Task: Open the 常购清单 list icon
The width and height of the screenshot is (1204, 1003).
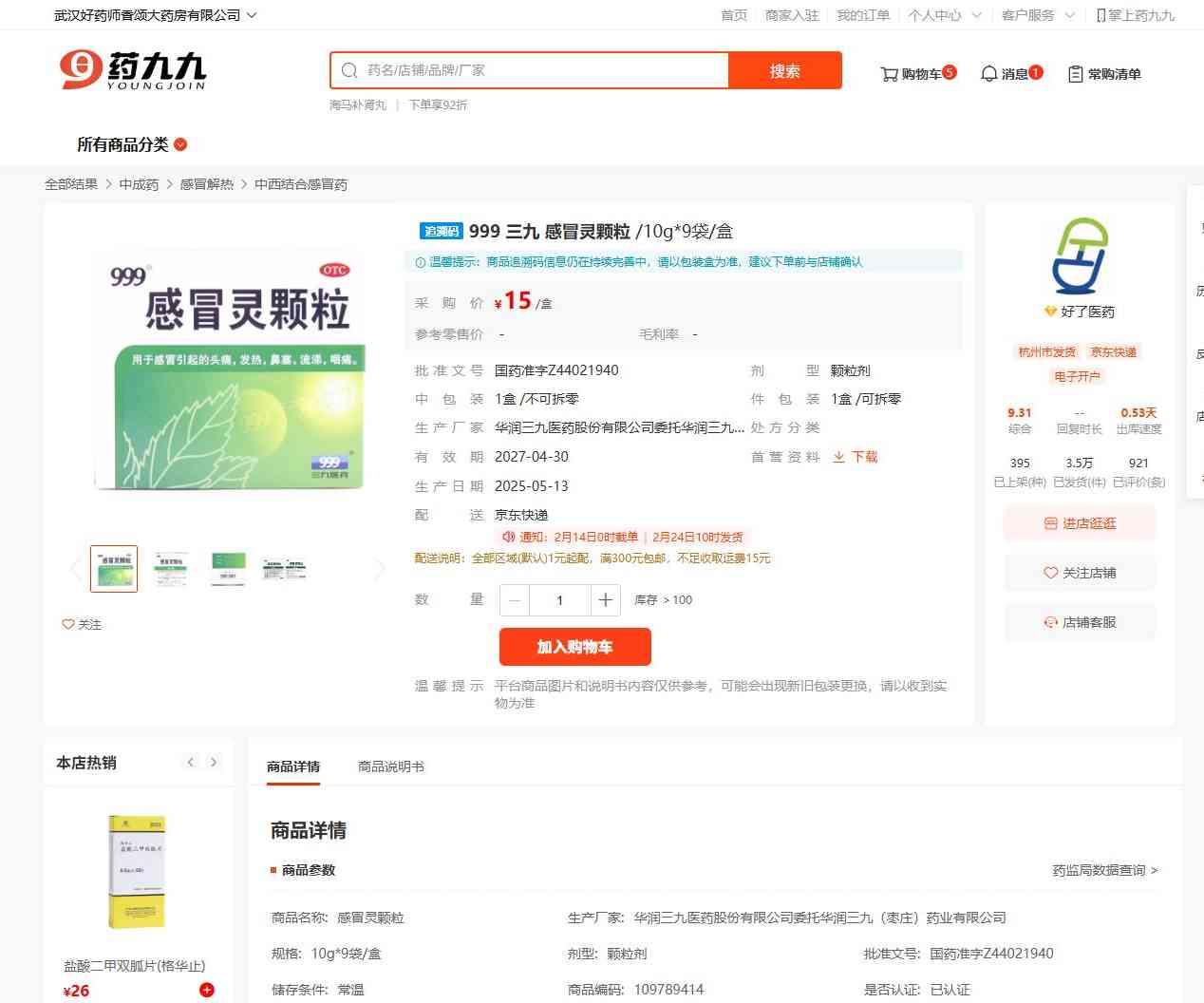Action: pos(1104,74)
